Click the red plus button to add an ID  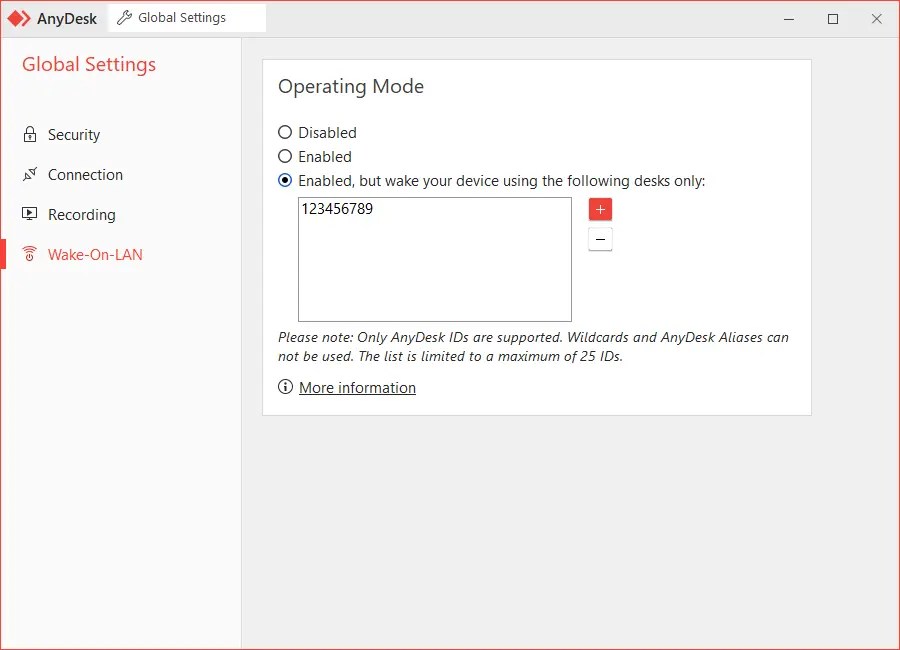599,209
